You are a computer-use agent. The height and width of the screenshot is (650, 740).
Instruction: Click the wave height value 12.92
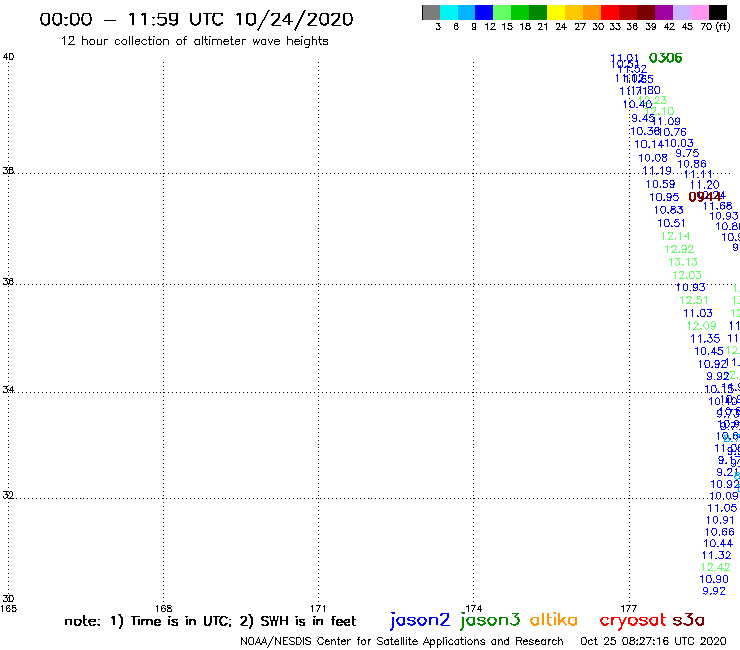click(x=679, y=249)
